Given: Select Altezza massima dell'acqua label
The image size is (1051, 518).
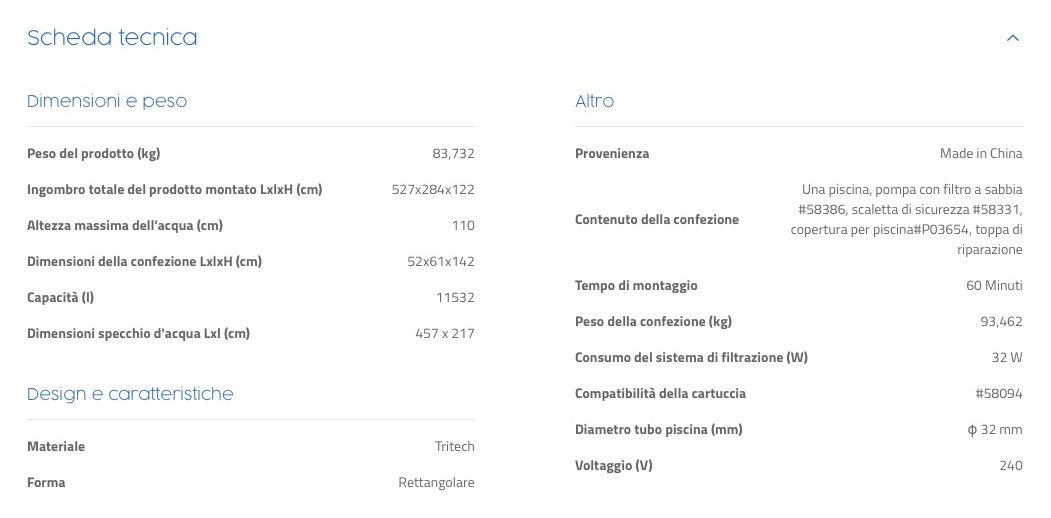Looking at the screenshot, I should pyautogui.click(x=125, y=225).
